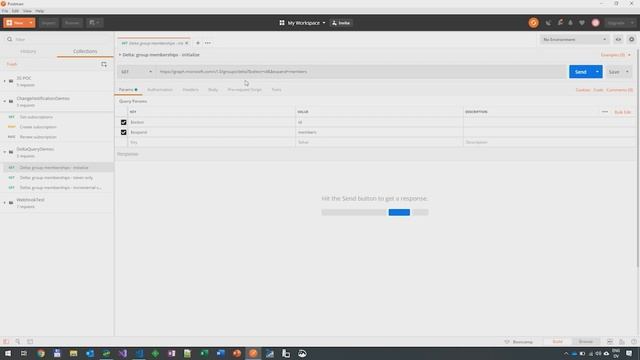This screenshot has height=360, width=640.
Task: Uncheck the $select parameter checkbox
Action: coord(123,122)
